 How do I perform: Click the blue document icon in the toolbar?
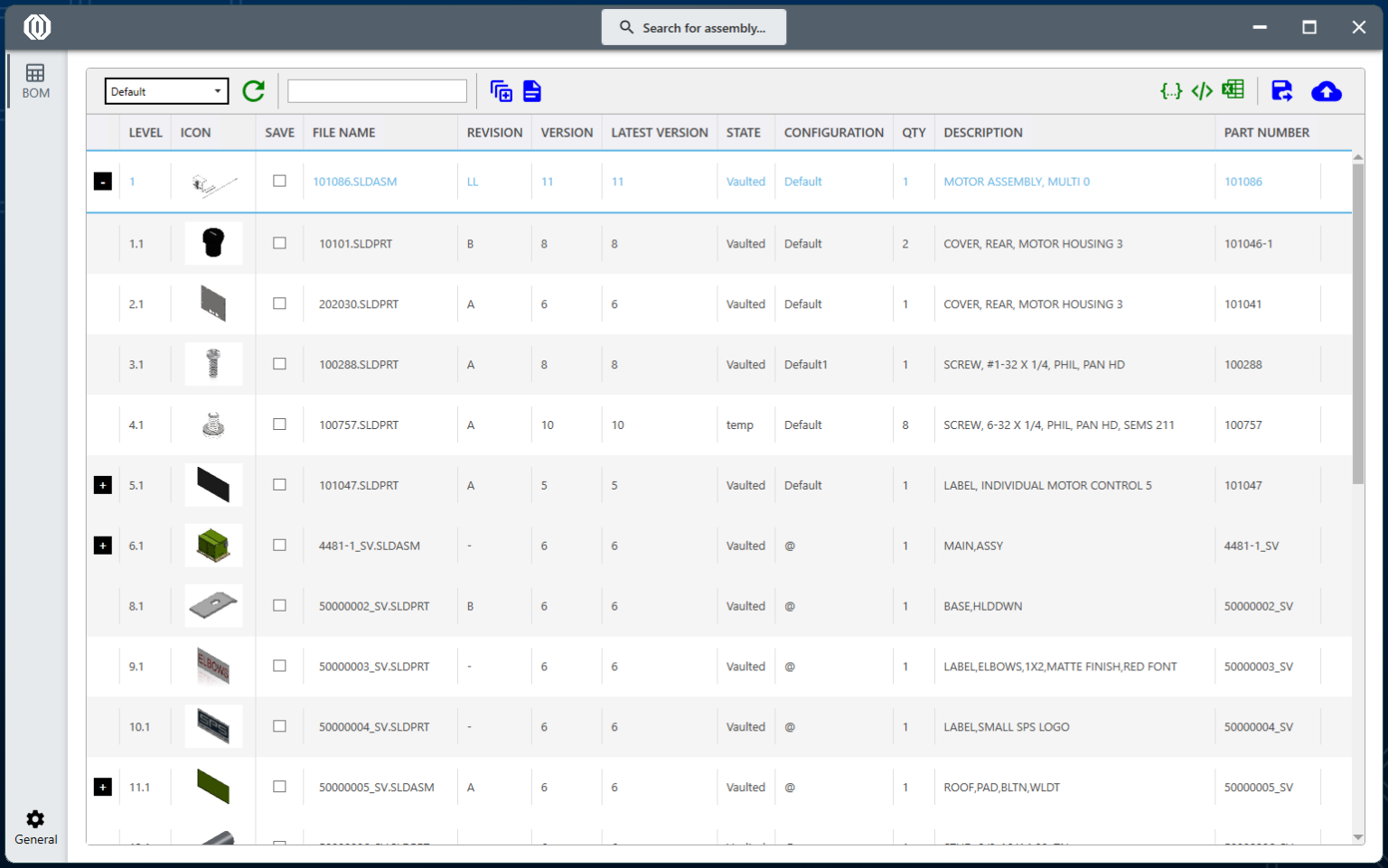click(x=531, y=90)
